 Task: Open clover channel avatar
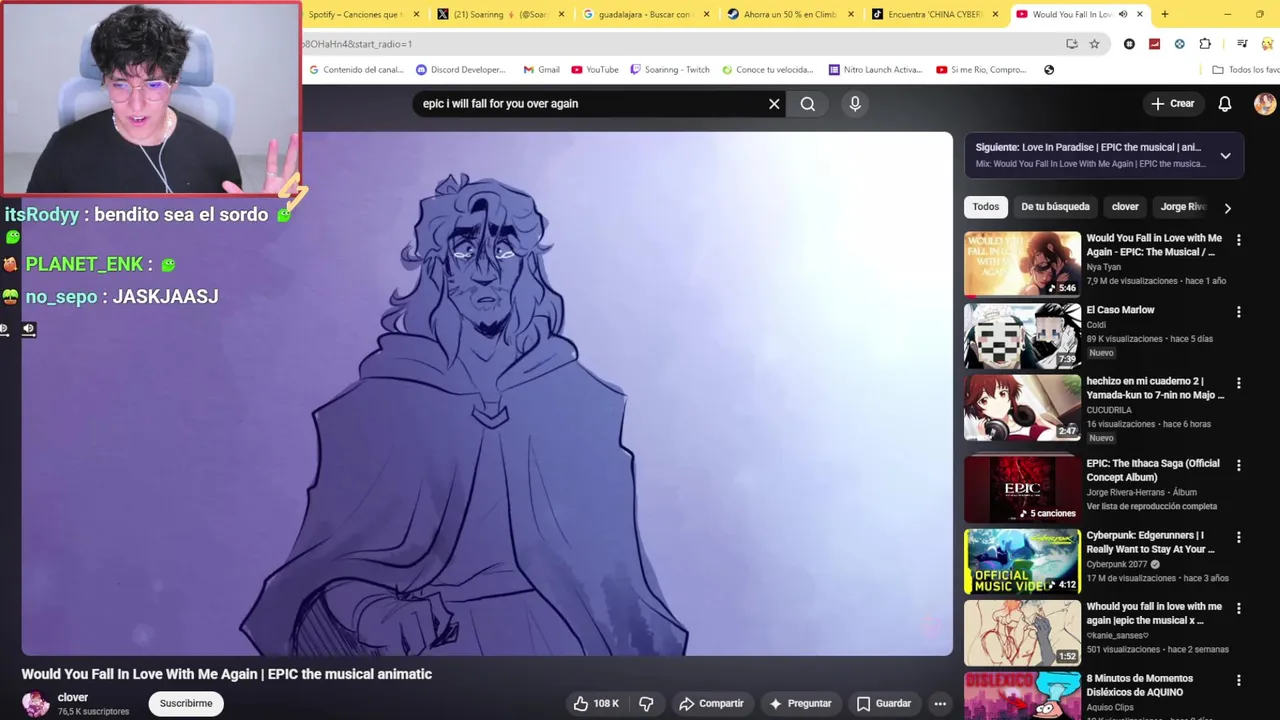36,704
